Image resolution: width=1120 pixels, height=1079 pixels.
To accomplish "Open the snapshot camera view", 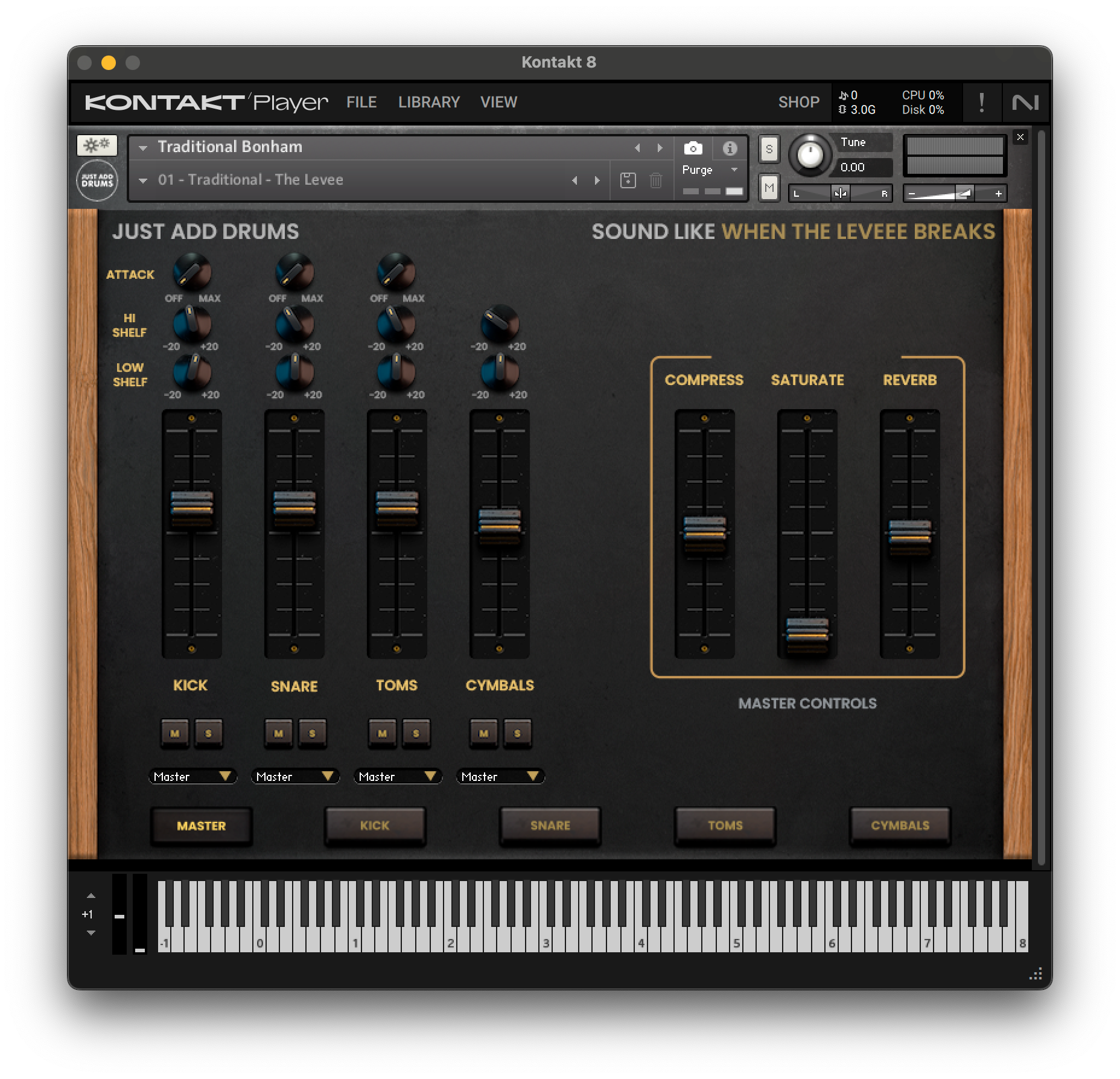I will tap(693, 148).
